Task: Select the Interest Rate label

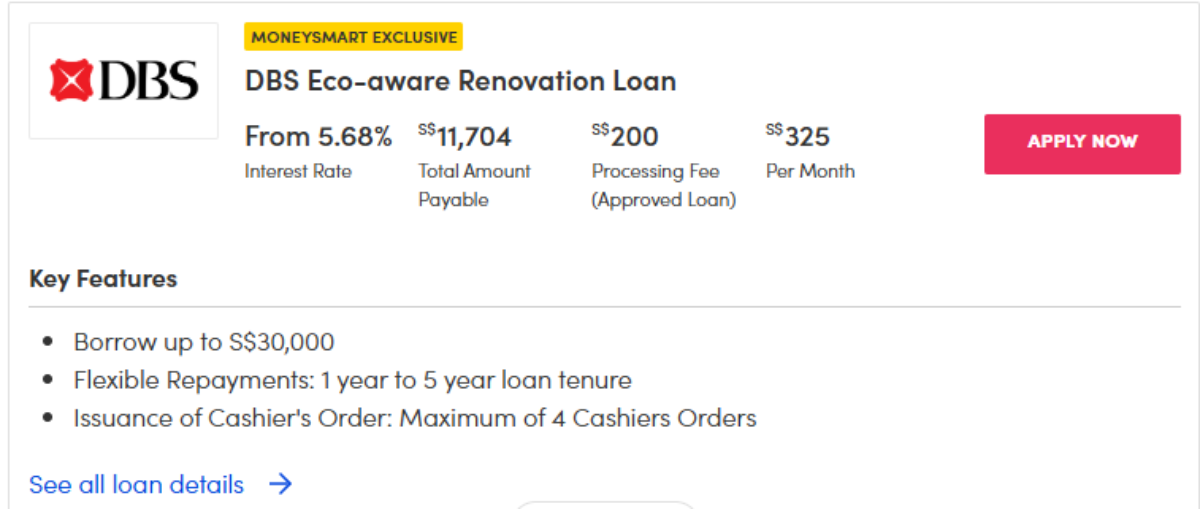Action: [x=298, y=171]
